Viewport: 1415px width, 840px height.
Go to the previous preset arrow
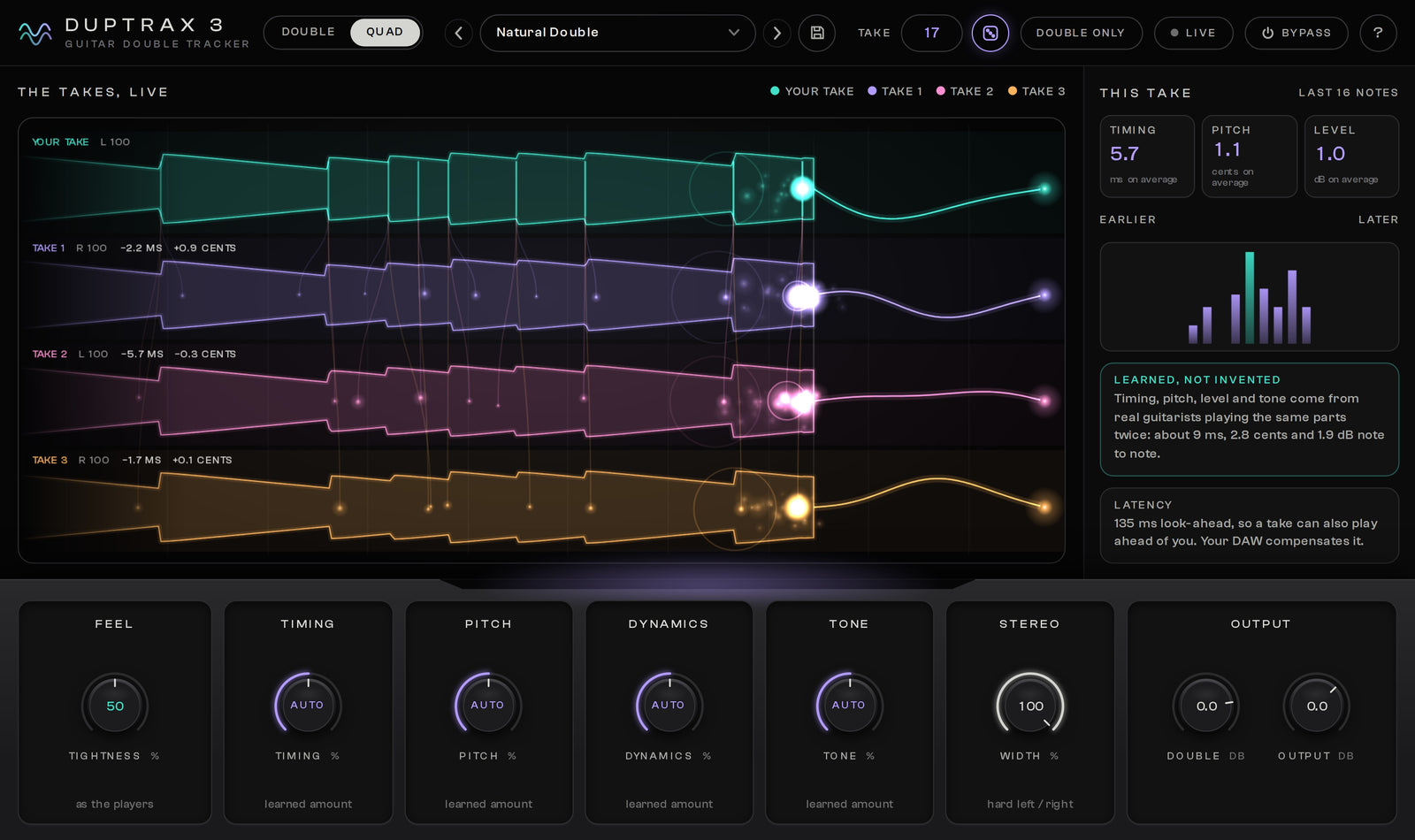coord(458,33)
